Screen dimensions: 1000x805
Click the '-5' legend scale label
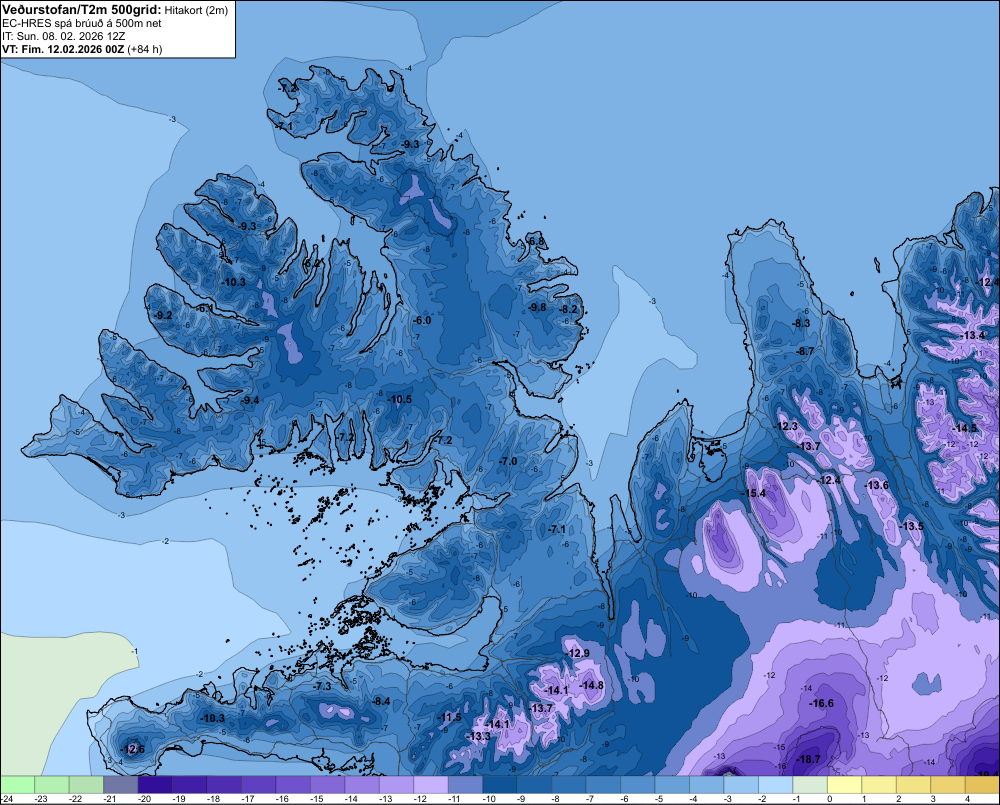(659, 799)
